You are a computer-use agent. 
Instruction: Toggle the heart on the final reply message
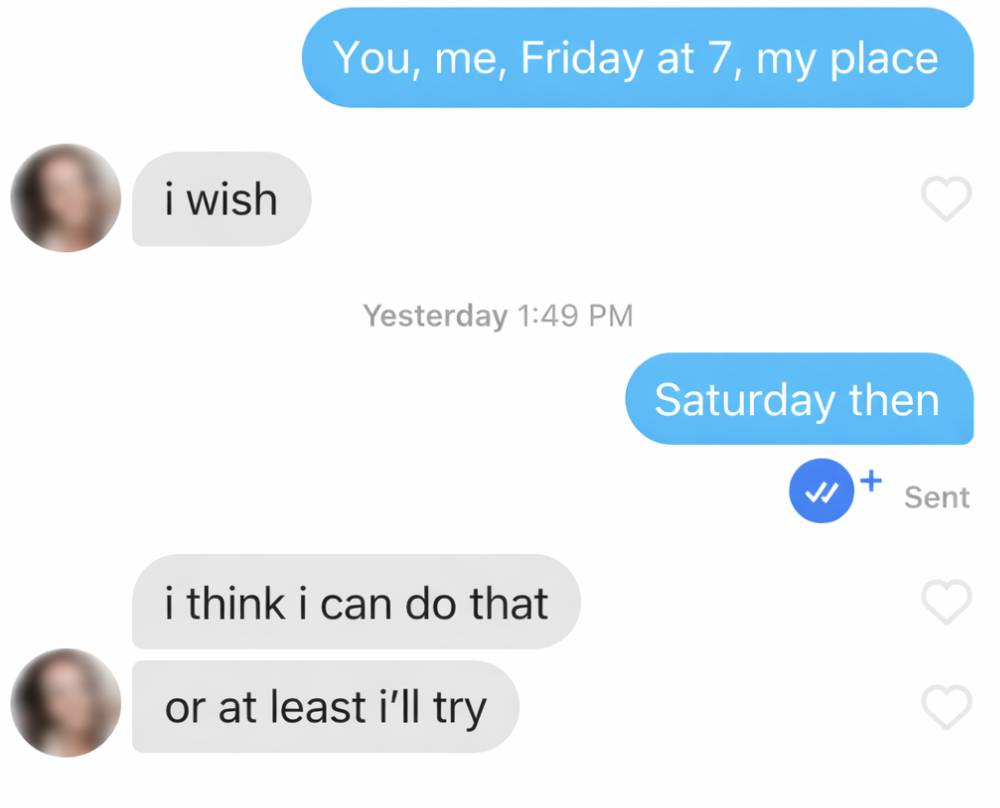pos(946,706)
